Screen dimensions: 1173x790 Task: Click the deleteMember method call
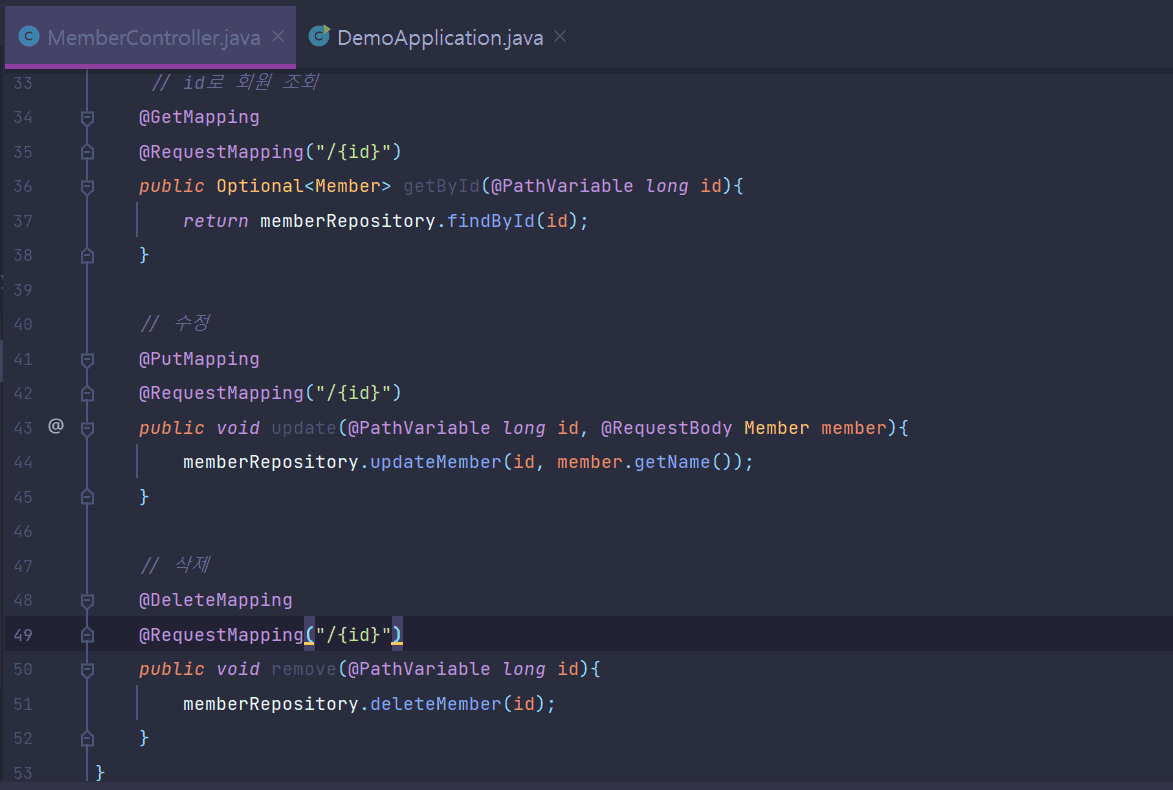point(435,704)
